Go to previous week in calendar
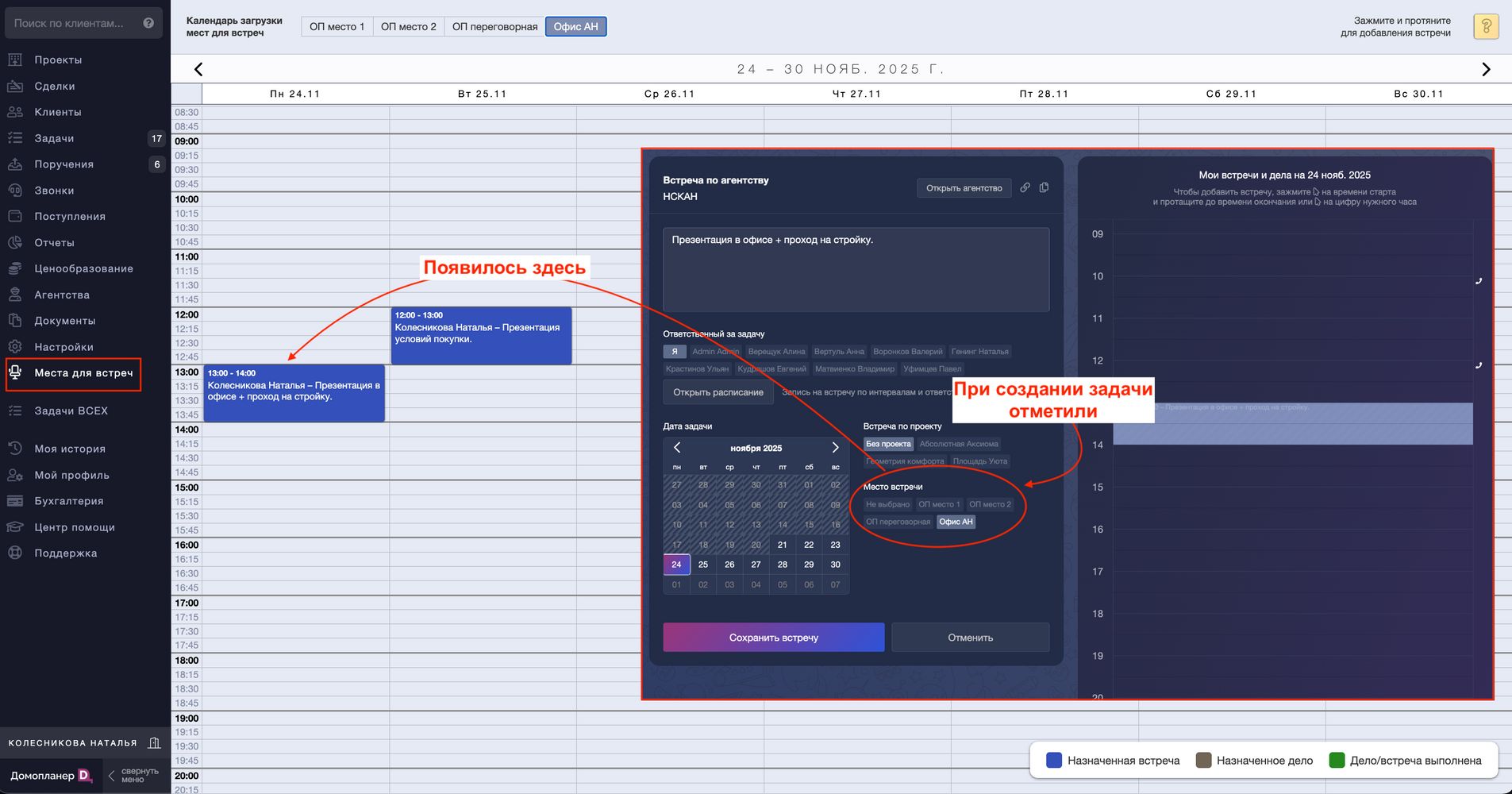1512x794 pixels. pos(198,70)
